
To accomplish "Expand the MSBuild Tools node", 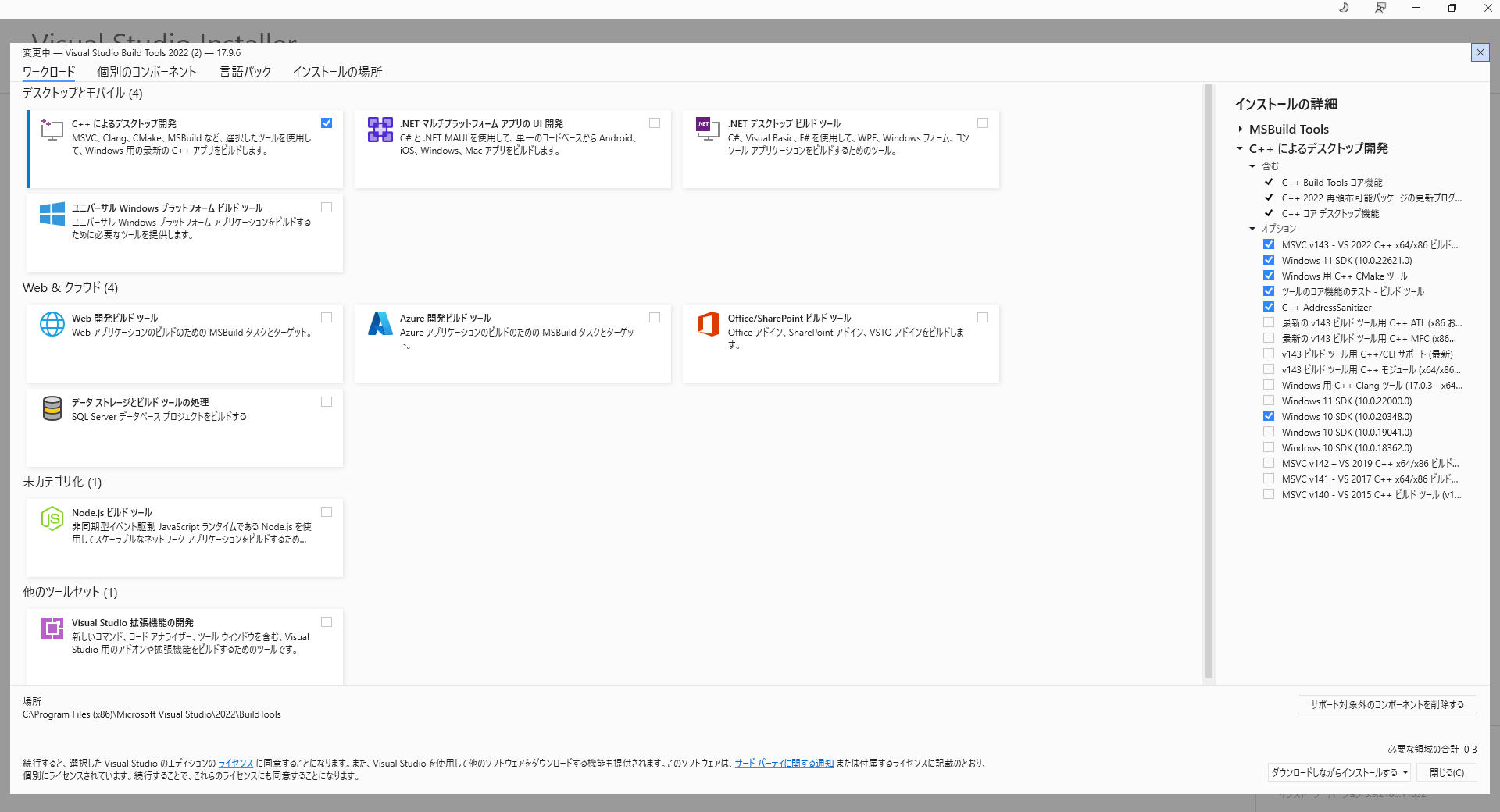I will [1240, 129].
